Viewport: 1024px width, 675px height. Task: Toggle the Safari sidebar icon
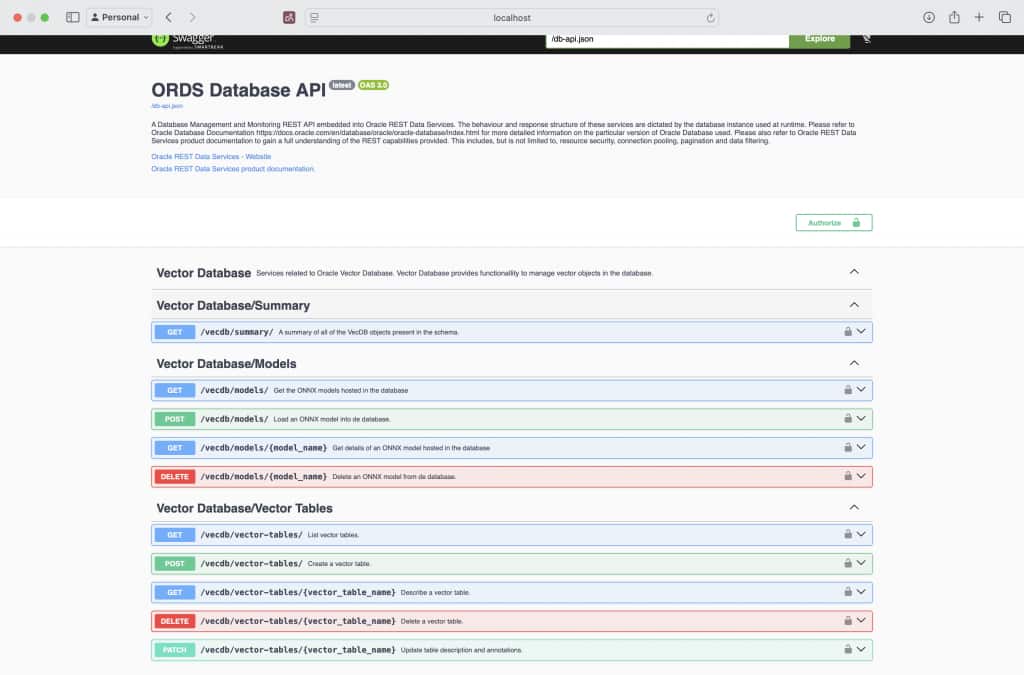[x=72, y=16]
